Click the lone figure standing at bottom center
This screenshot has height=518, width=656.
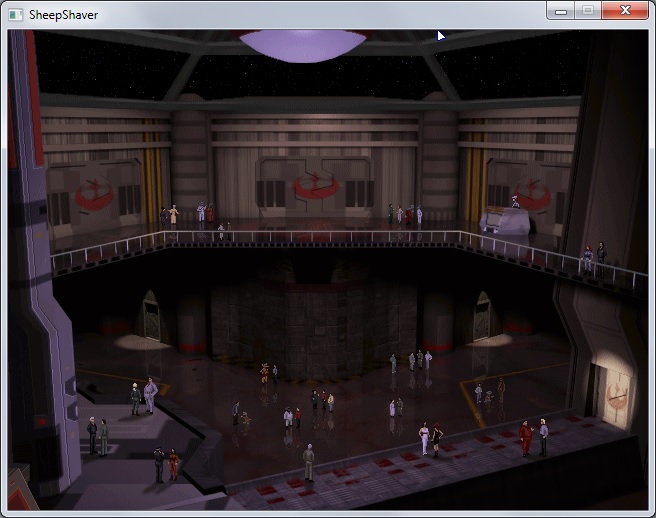309,462
